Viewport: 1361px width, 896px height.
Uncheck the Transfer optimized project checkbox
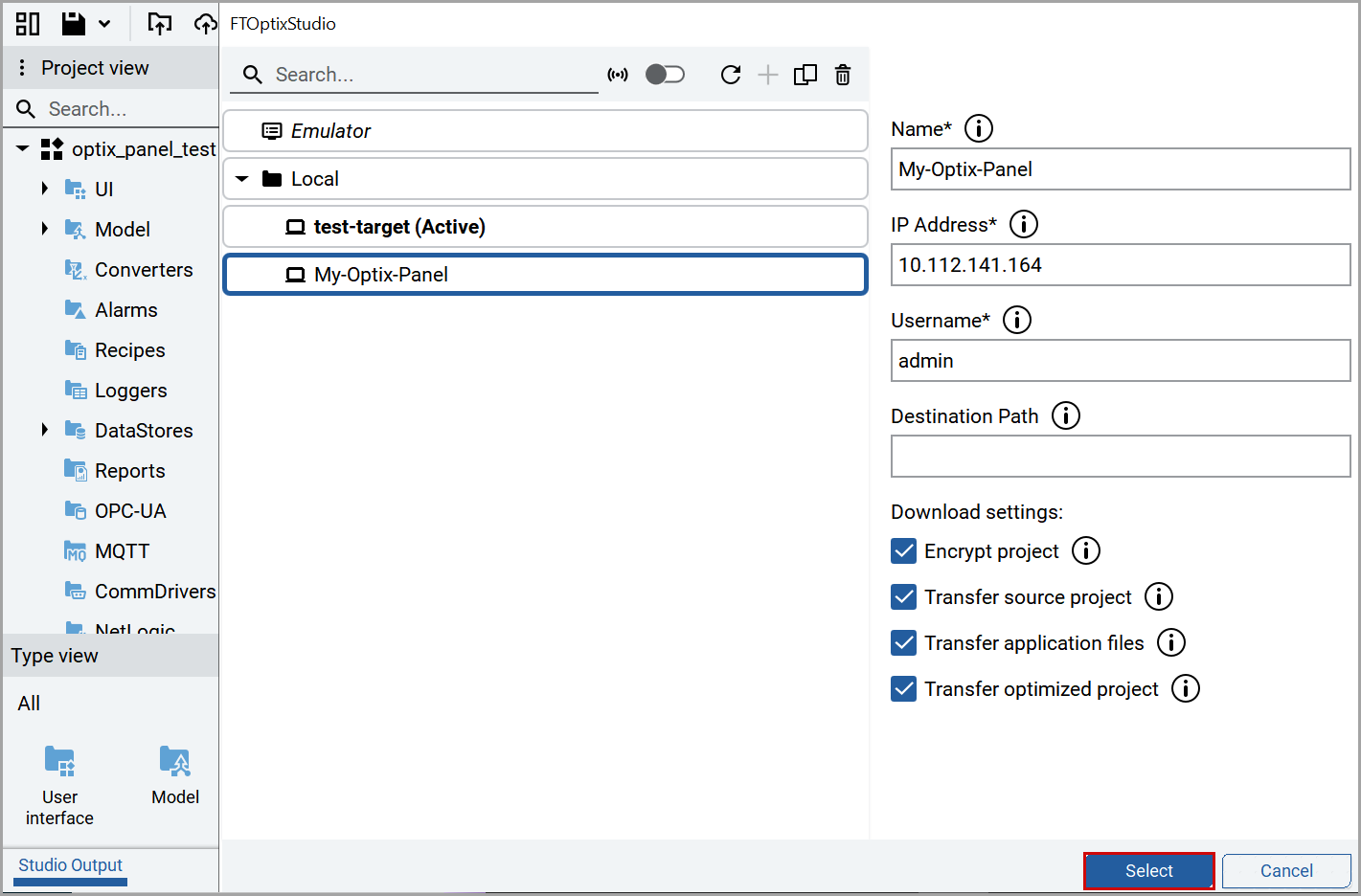[x=903, y=688]
